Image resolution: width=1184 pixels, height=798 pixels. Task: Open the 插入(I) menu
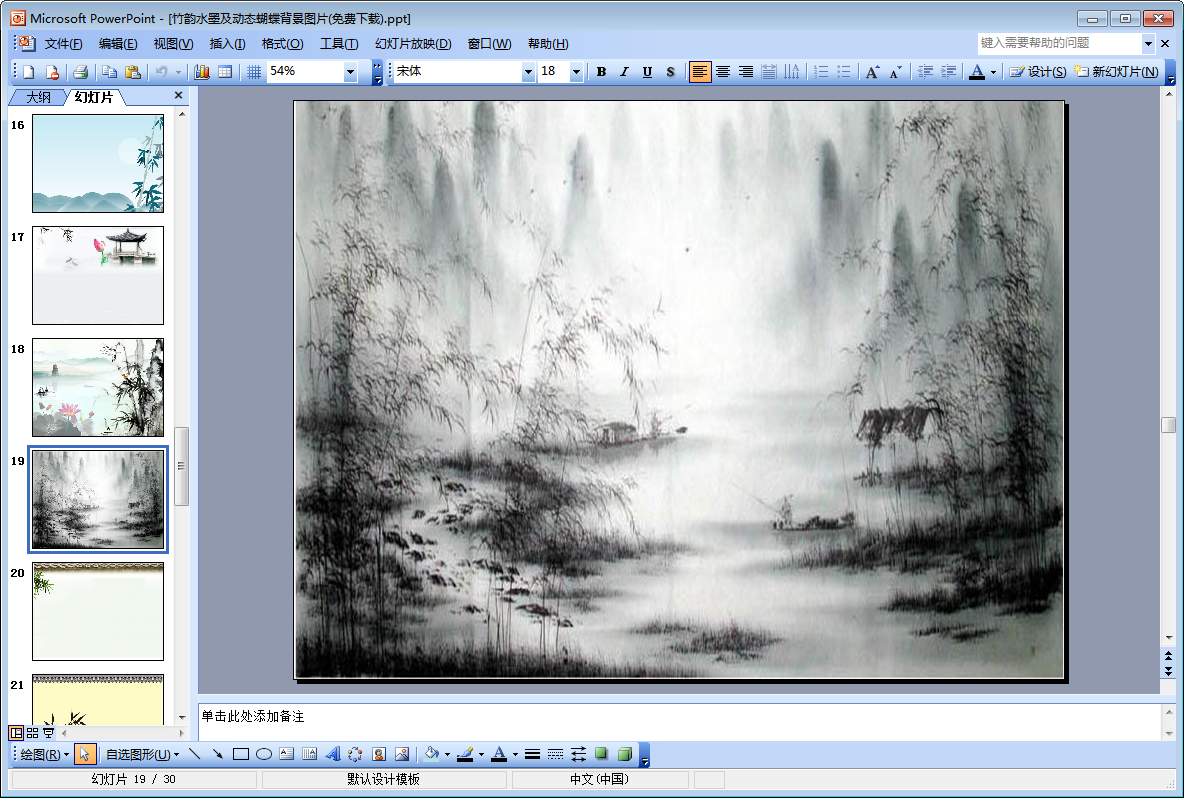point(227,44)
